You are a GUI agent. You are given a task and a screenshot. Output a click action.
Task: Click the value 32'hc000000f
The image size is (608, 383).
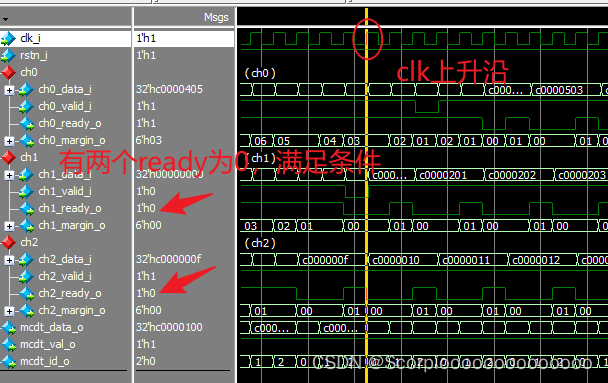pos(168,259)
